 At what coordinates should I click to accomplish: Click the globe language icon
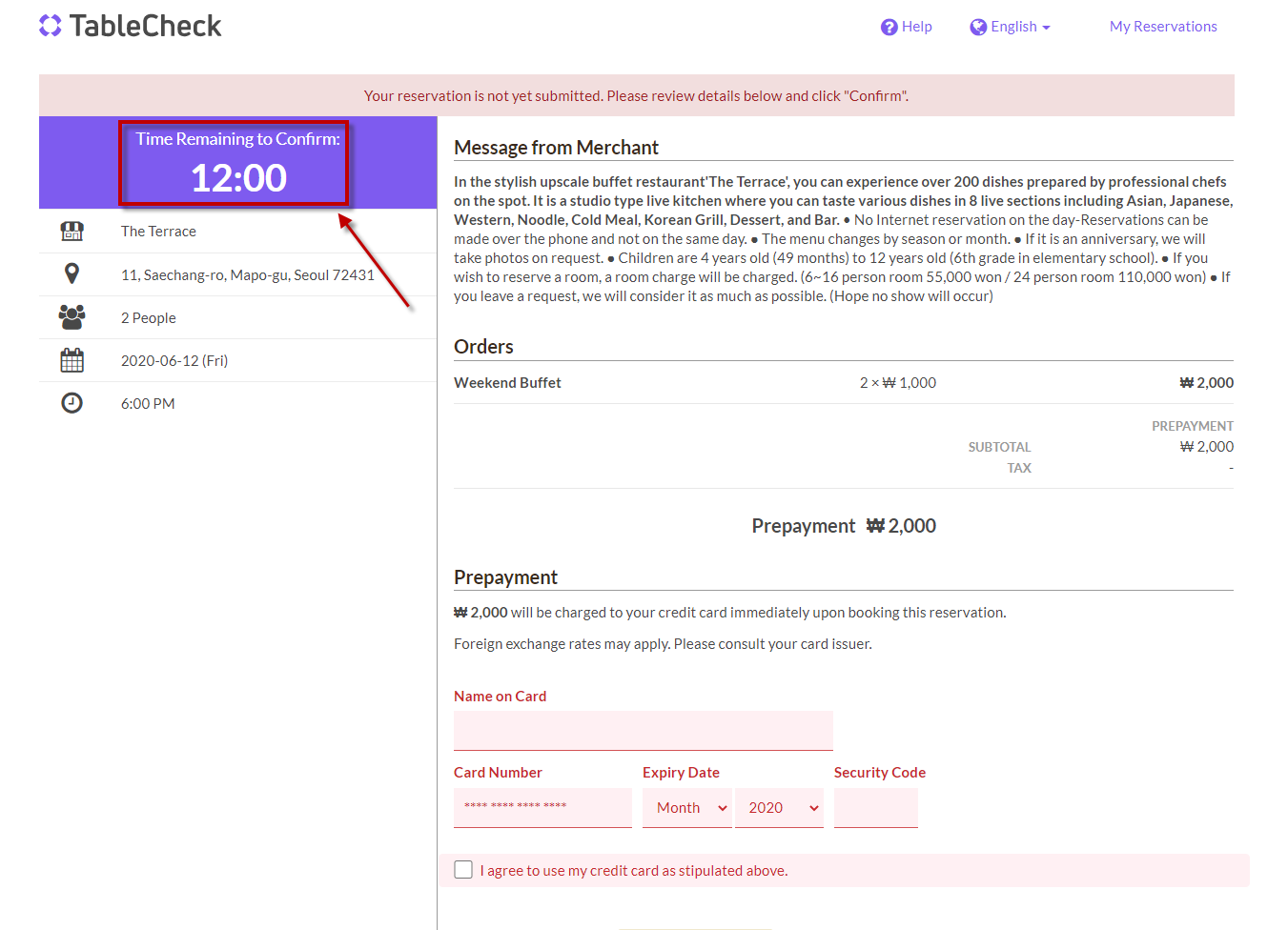coord(978,27)
